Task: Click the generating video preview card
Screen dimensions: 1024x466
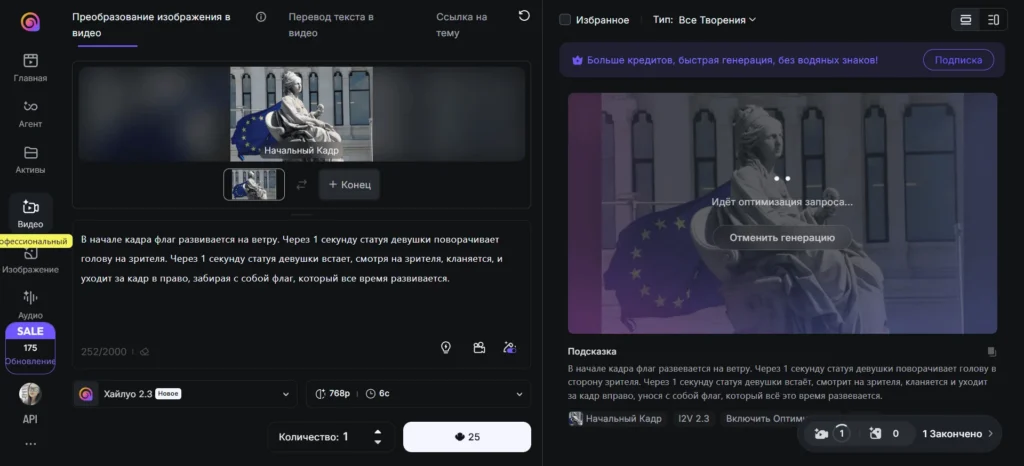Action: (782, 213)
